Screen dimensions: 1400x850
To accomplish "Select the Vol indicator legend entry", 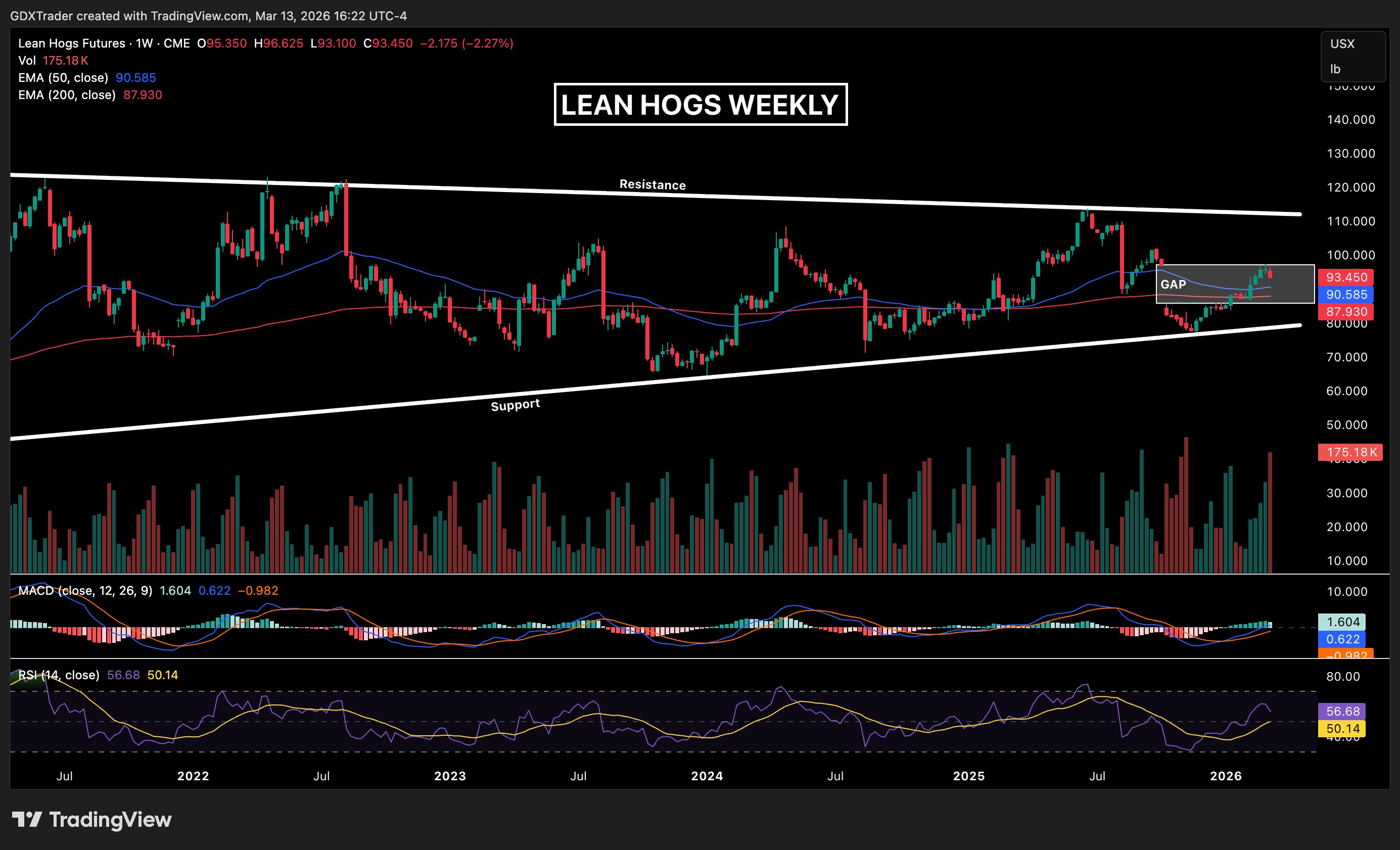I will 27,61.
